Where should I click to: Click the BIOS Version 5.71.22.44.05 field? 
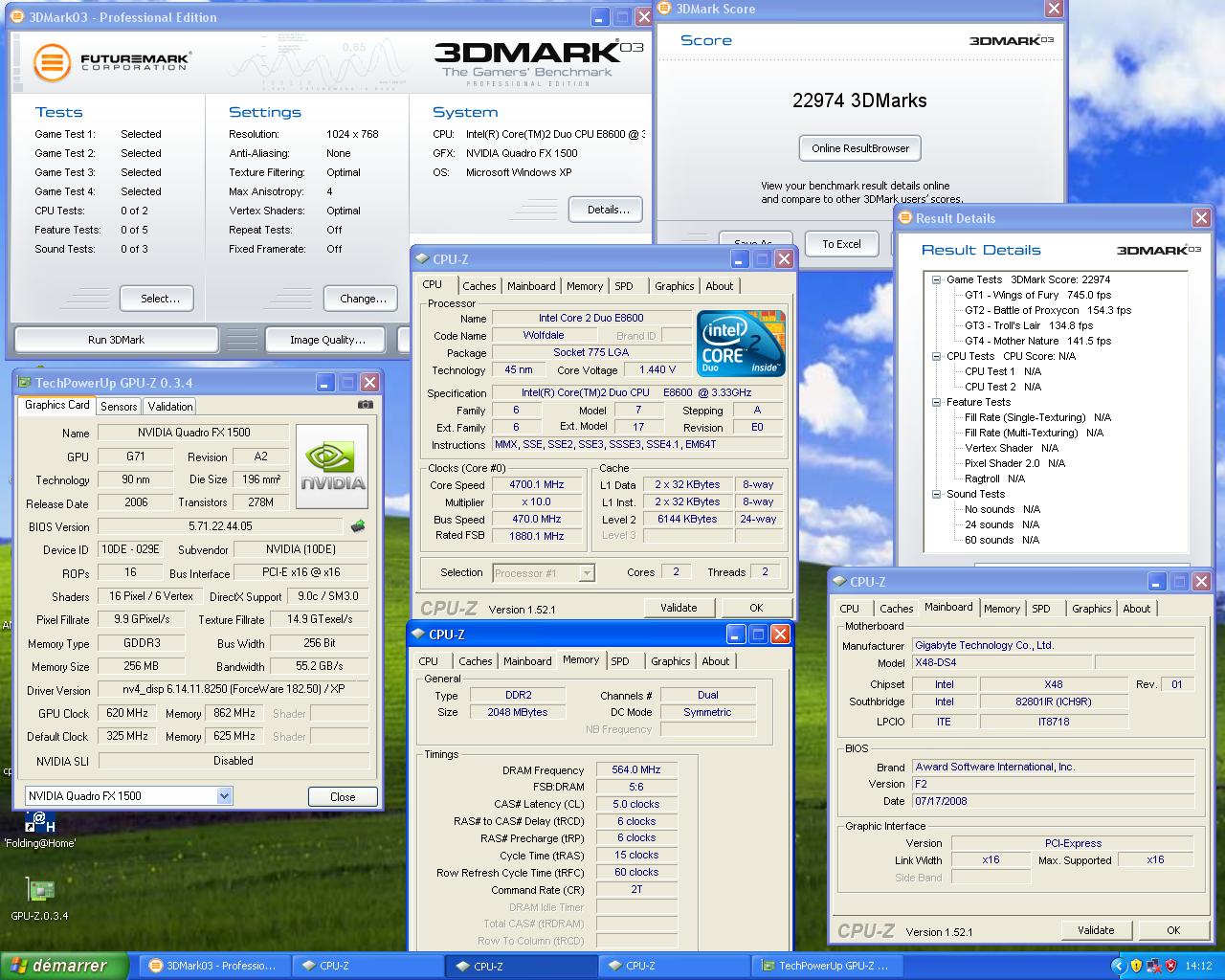pos(220,526)
